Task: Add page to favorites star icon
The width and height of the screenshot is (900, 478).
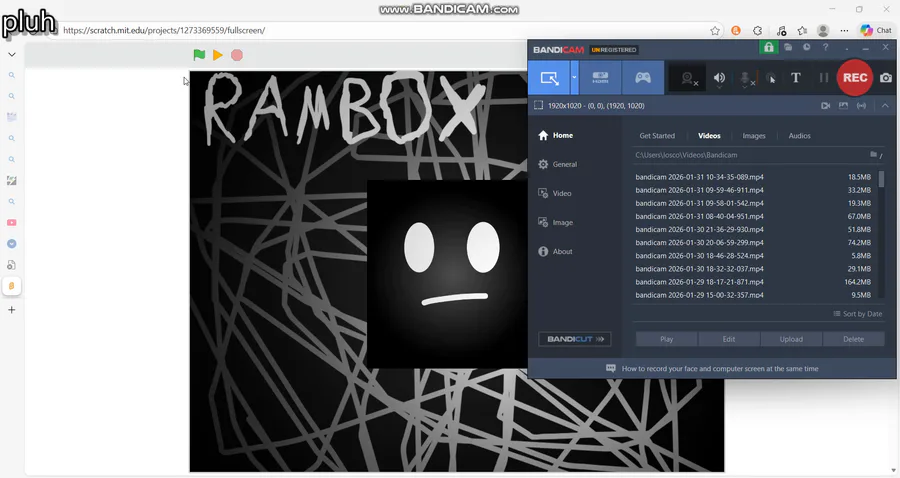Action: [x=715, y=31]
